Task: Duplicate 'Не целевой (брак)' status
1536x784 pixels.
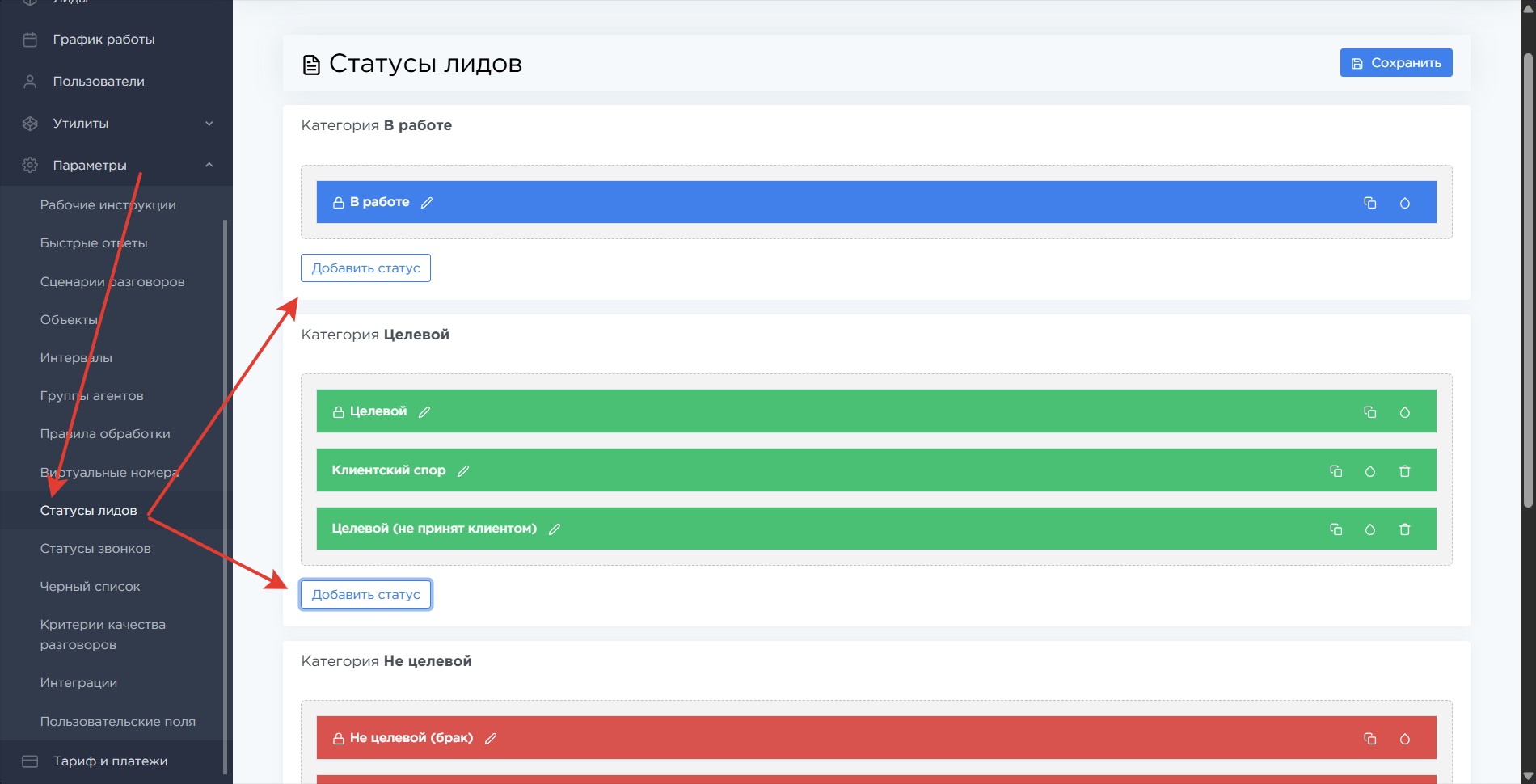Action: (x=1369, y=739)
